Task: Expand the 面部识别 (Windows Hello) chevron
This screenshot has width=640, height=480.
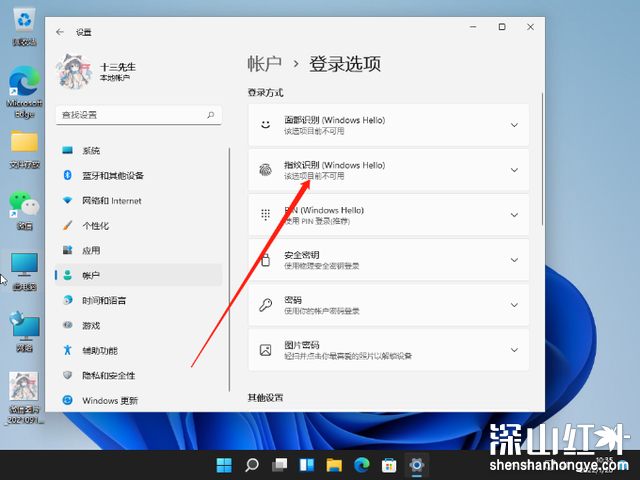Action: (x=514, y=125)
